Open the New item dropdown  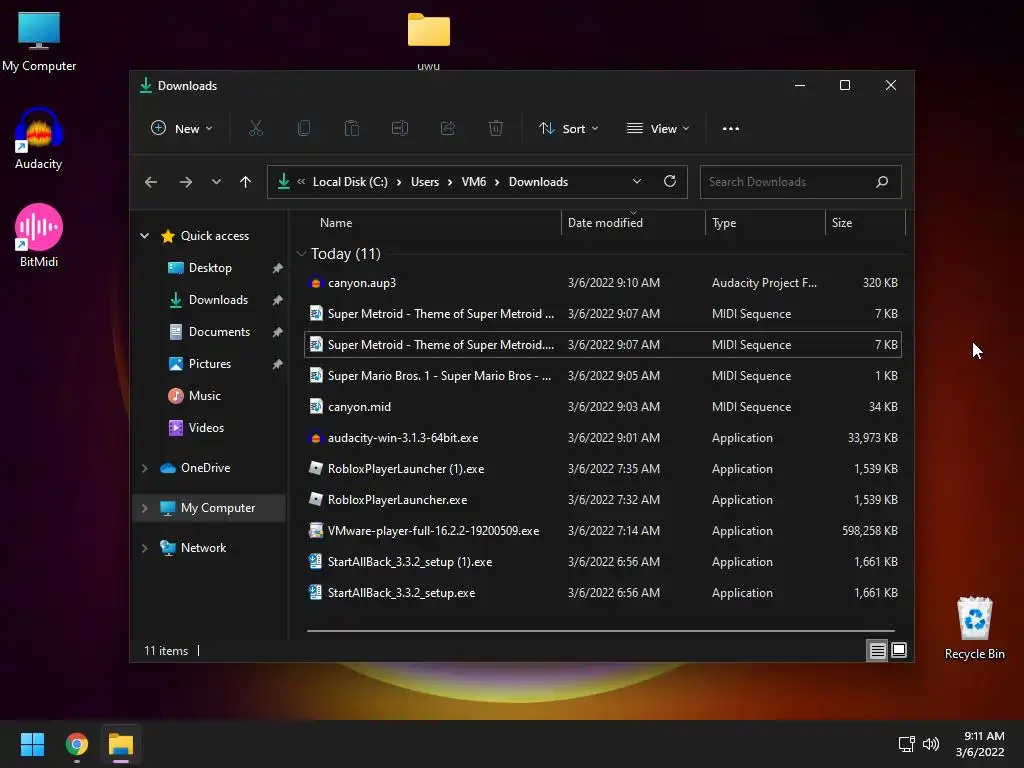182,129
